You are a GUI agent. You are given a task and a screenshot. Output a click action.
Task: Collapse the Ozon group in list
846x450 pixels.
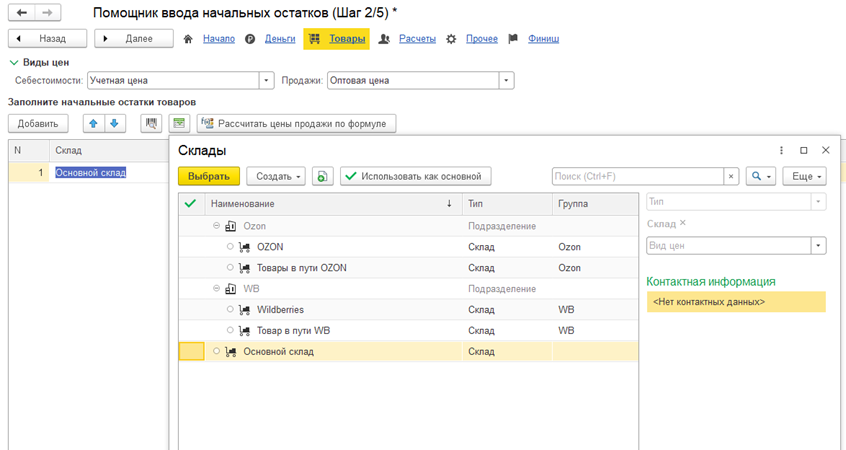217,227
